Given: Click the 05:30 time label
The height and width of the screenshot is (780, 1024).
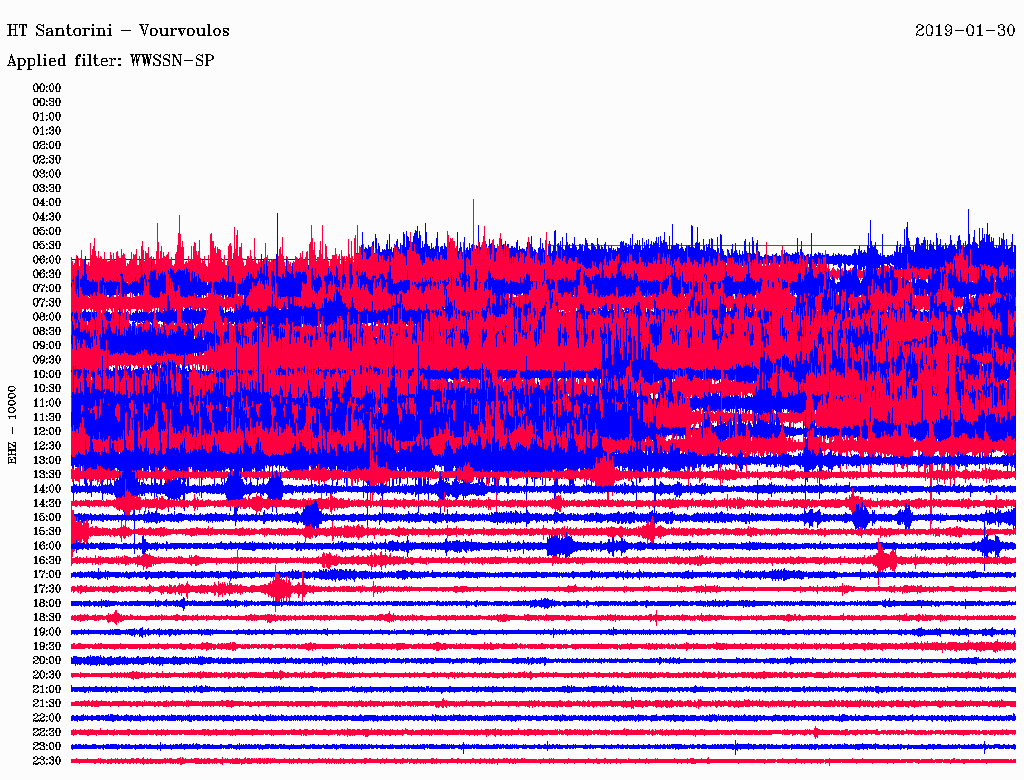Looking at the screenshot, I should tap(47, 246).
